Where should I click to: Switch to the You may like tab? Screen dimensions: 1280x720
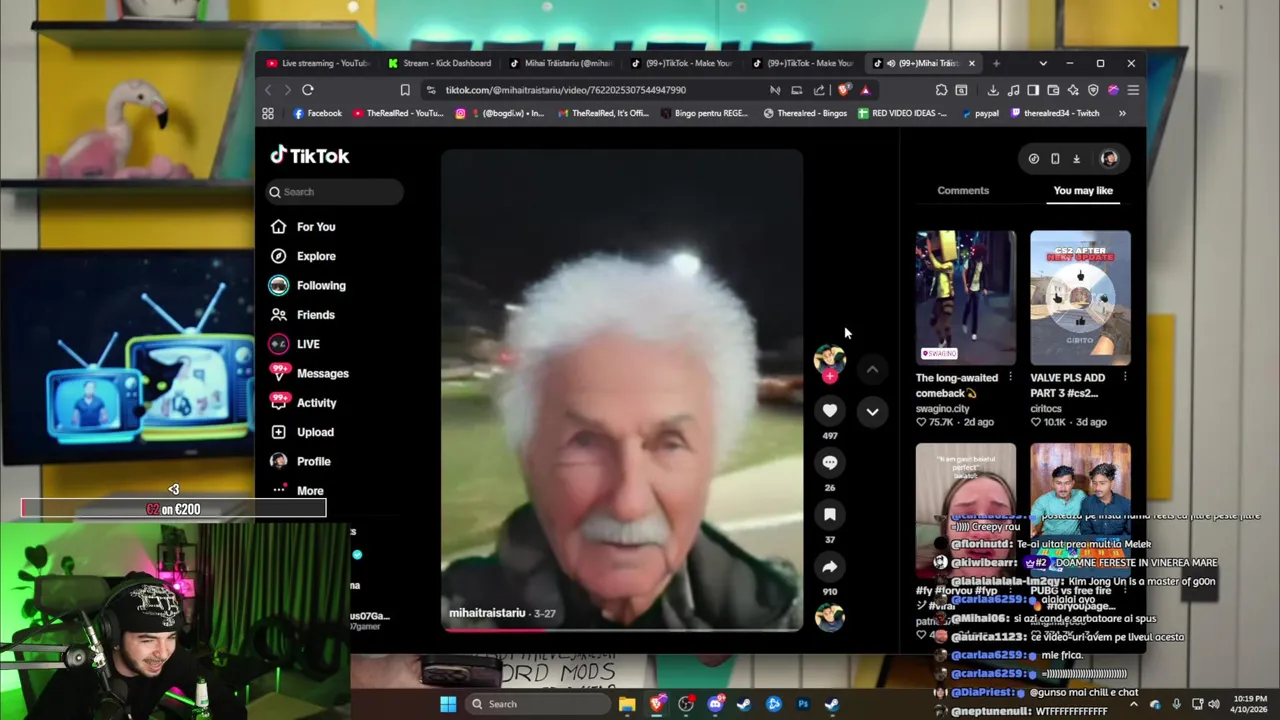click(1083, 190)
